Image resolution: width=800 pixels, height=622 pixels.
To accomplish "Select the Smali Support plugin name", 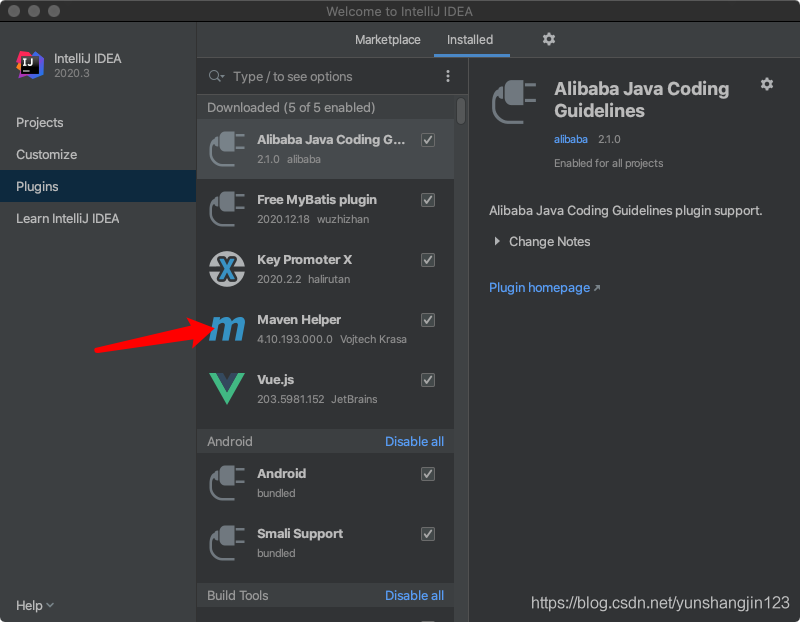I will [x=300, y=534].
